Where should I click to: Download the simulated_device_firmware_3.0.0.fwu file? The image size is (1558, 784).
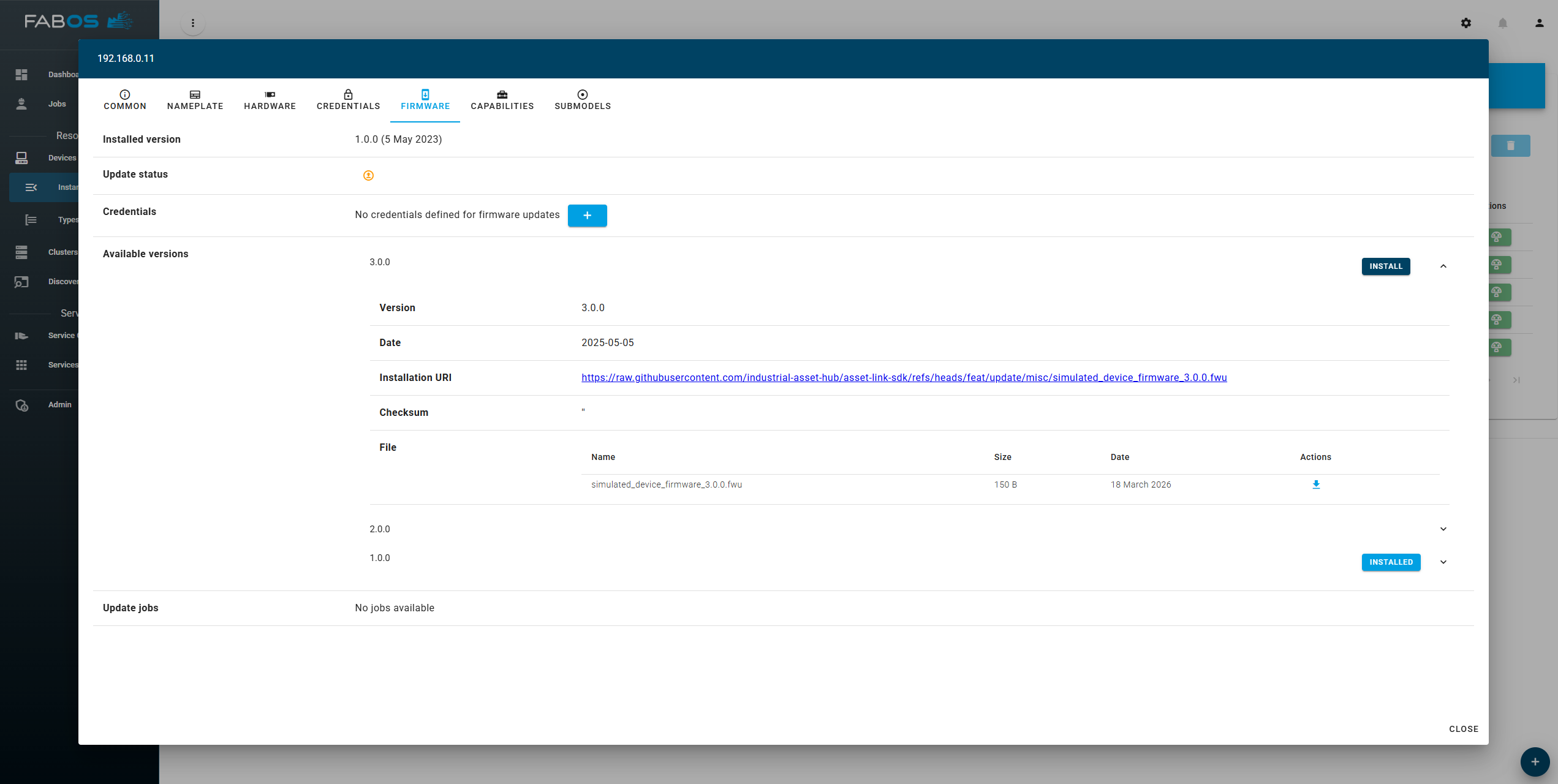[1315, 484]
